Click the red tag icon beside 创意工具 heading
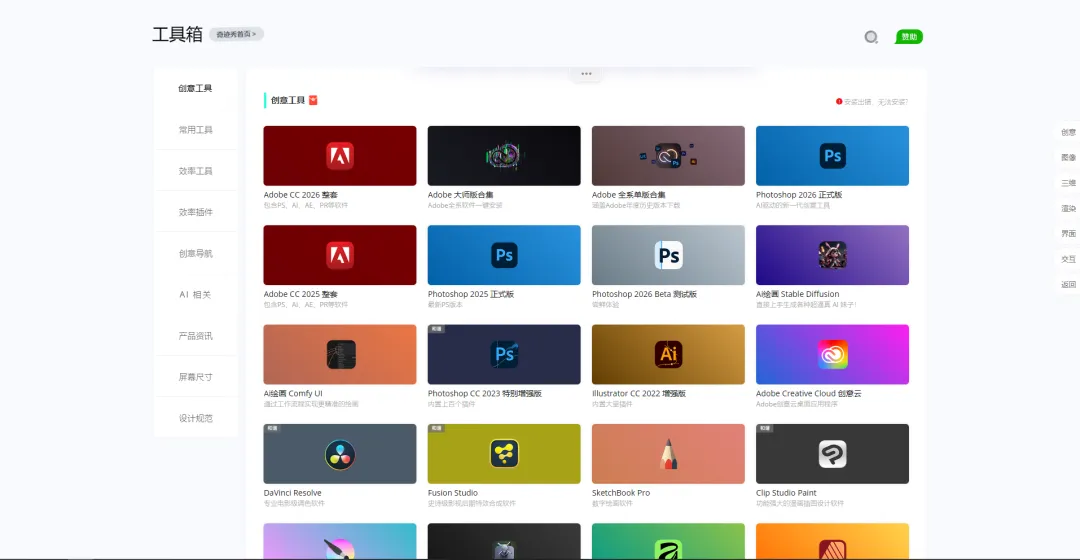Viewport: 1080px width, 560px height. point(313,101)
